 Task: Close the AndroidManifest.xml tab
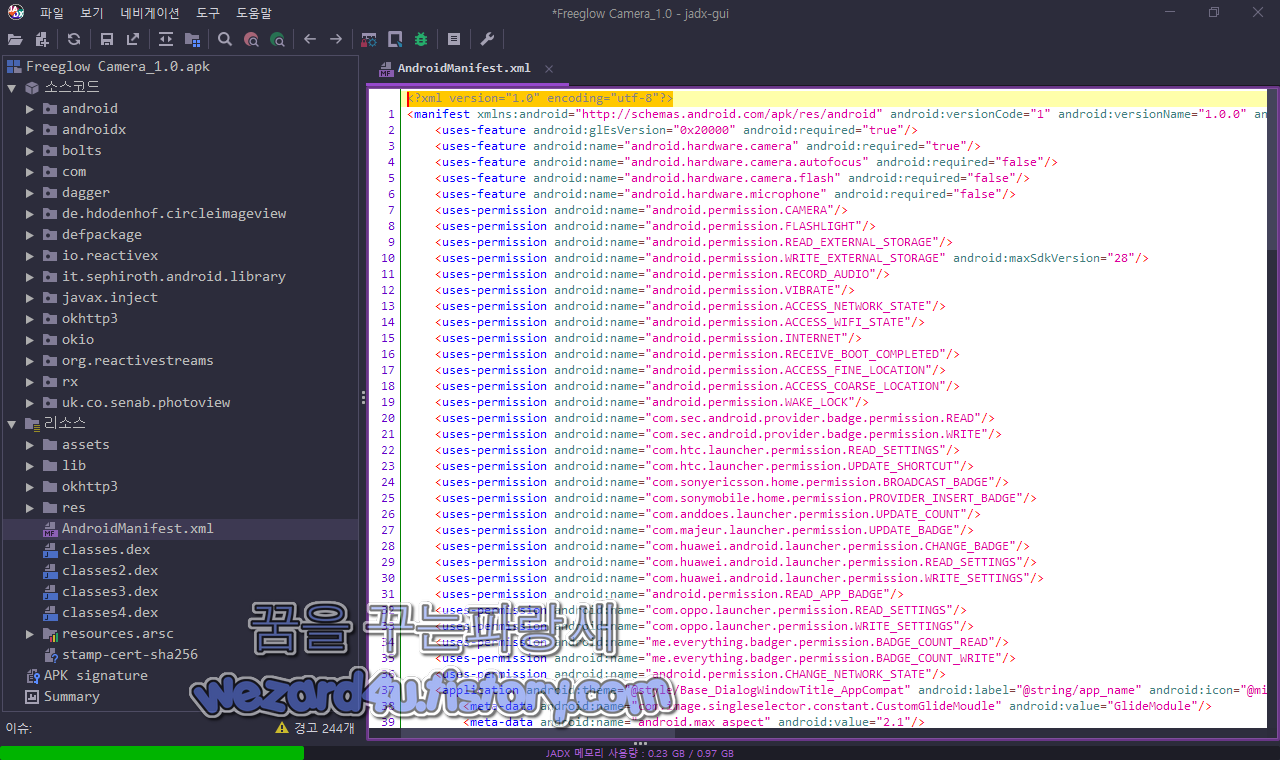549,68
